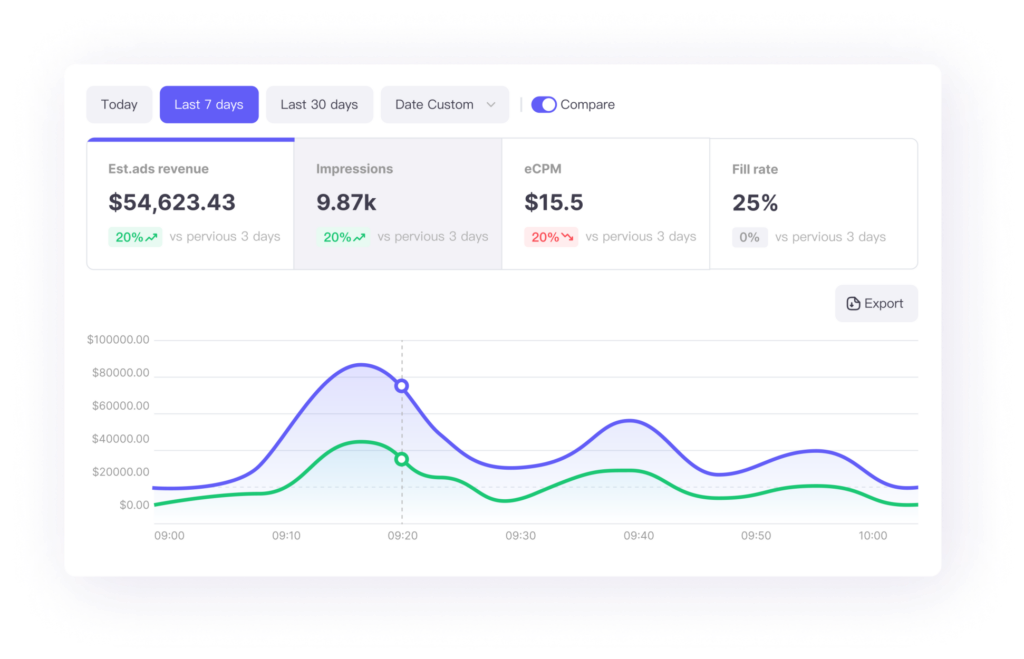The image size is (1024, 659).
Task: Select the Est.ads revenue tab
Action: tap(190, 204)
